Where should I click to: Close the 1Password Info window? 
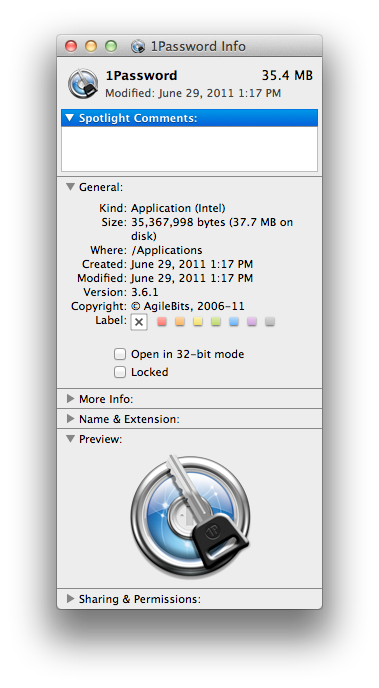coord(71,46)
